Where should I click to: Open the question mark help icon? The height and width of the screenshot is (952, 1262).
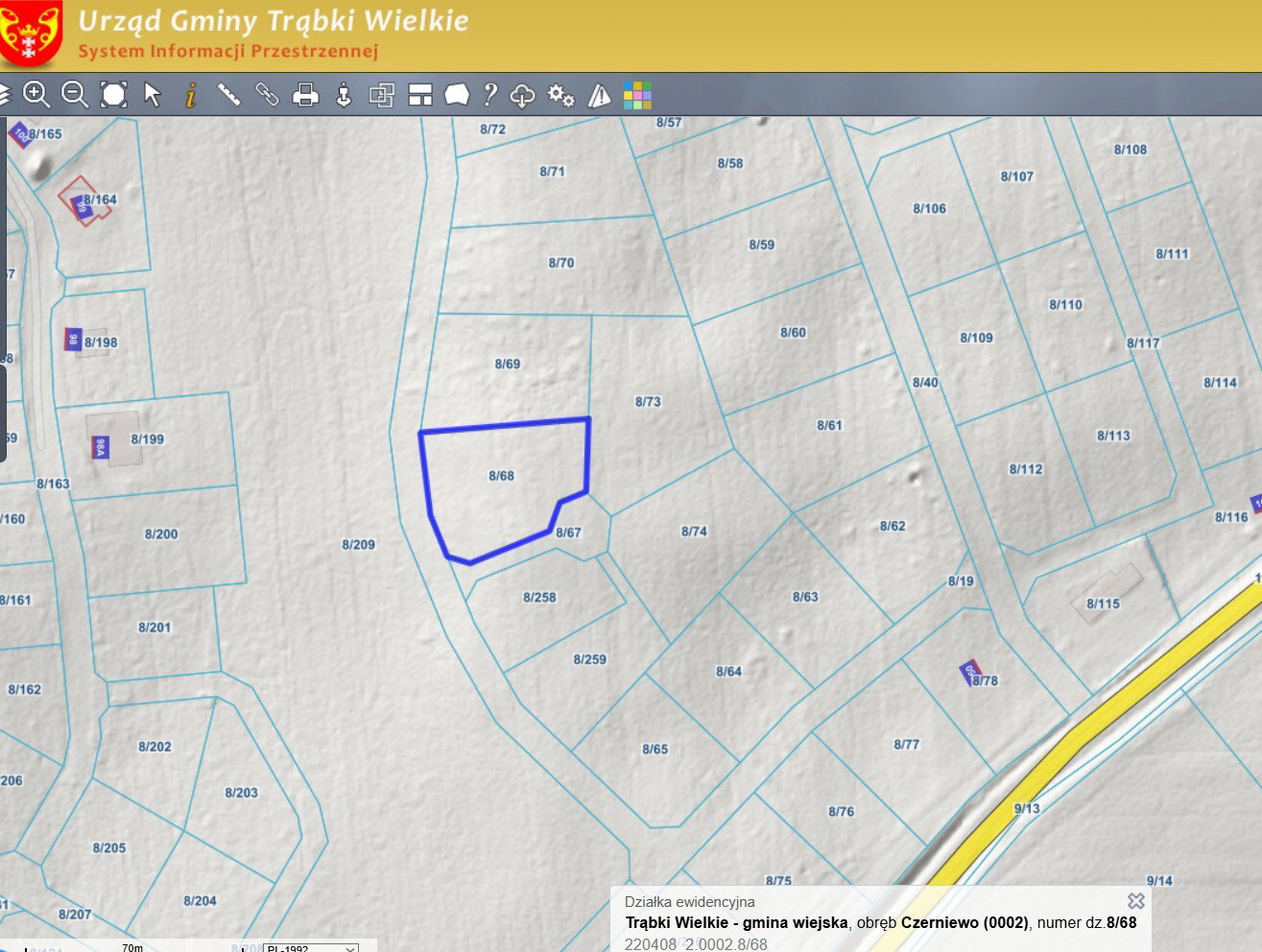489,94
